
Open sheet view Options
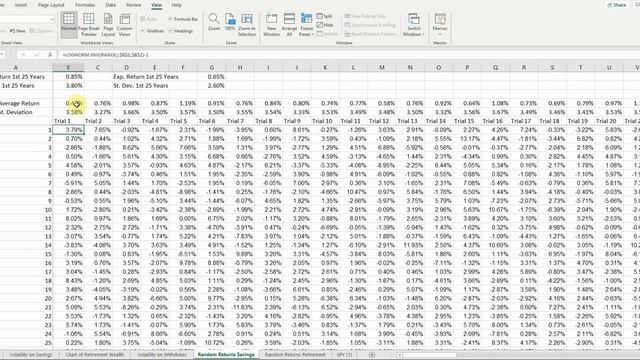41,31
